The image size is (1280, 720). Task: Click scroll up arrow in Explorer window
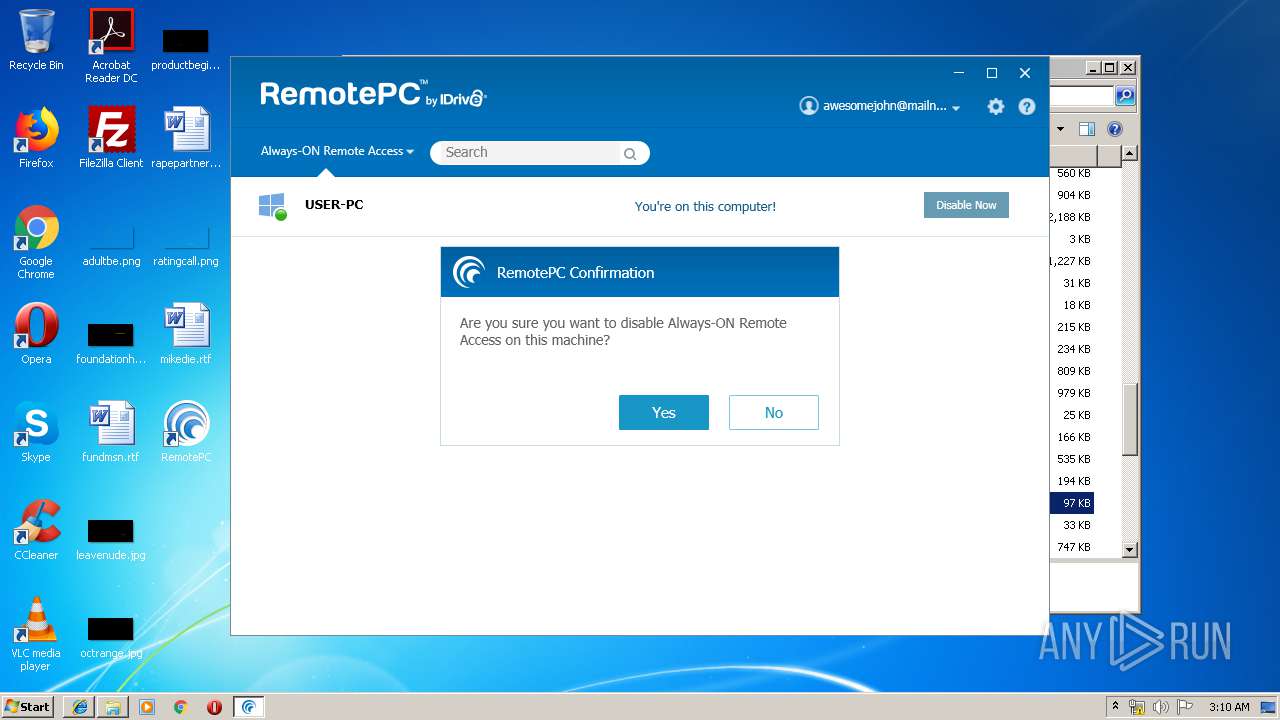pyautogui.click(x=1130, y=153)
